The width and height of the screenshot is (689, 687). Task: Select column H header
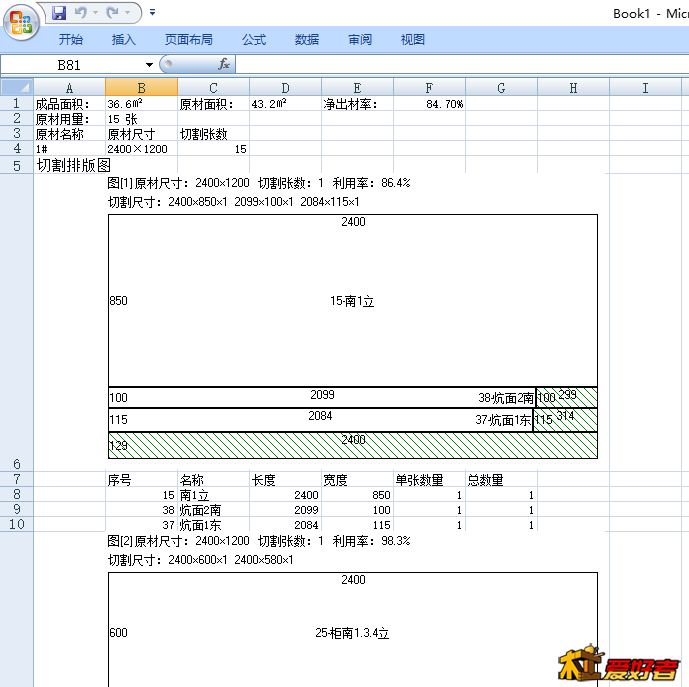[573, 87]
